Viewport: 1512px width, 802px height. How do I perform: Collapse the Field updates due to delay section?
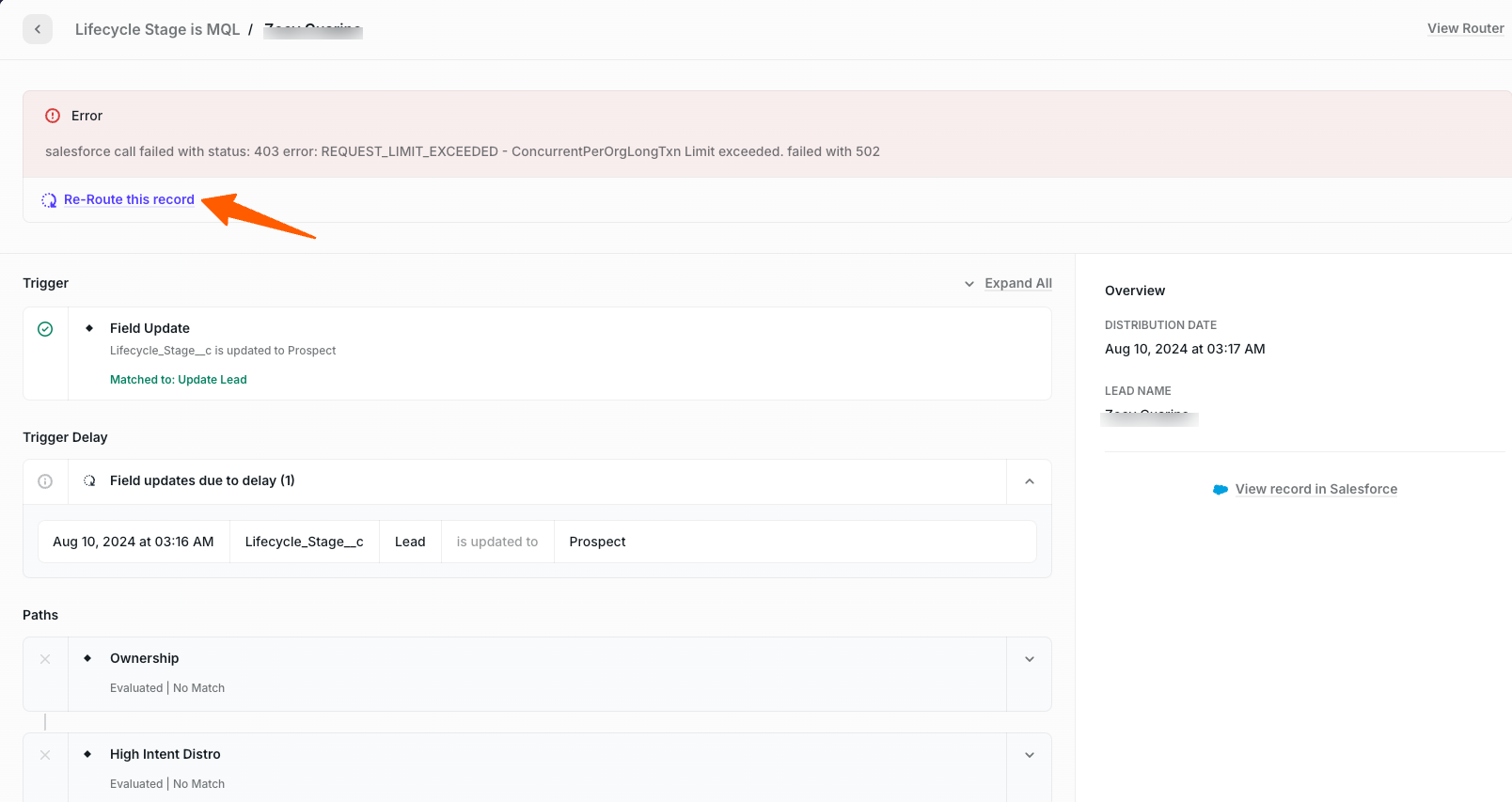pyautogui.click(x=1029, y=481)
